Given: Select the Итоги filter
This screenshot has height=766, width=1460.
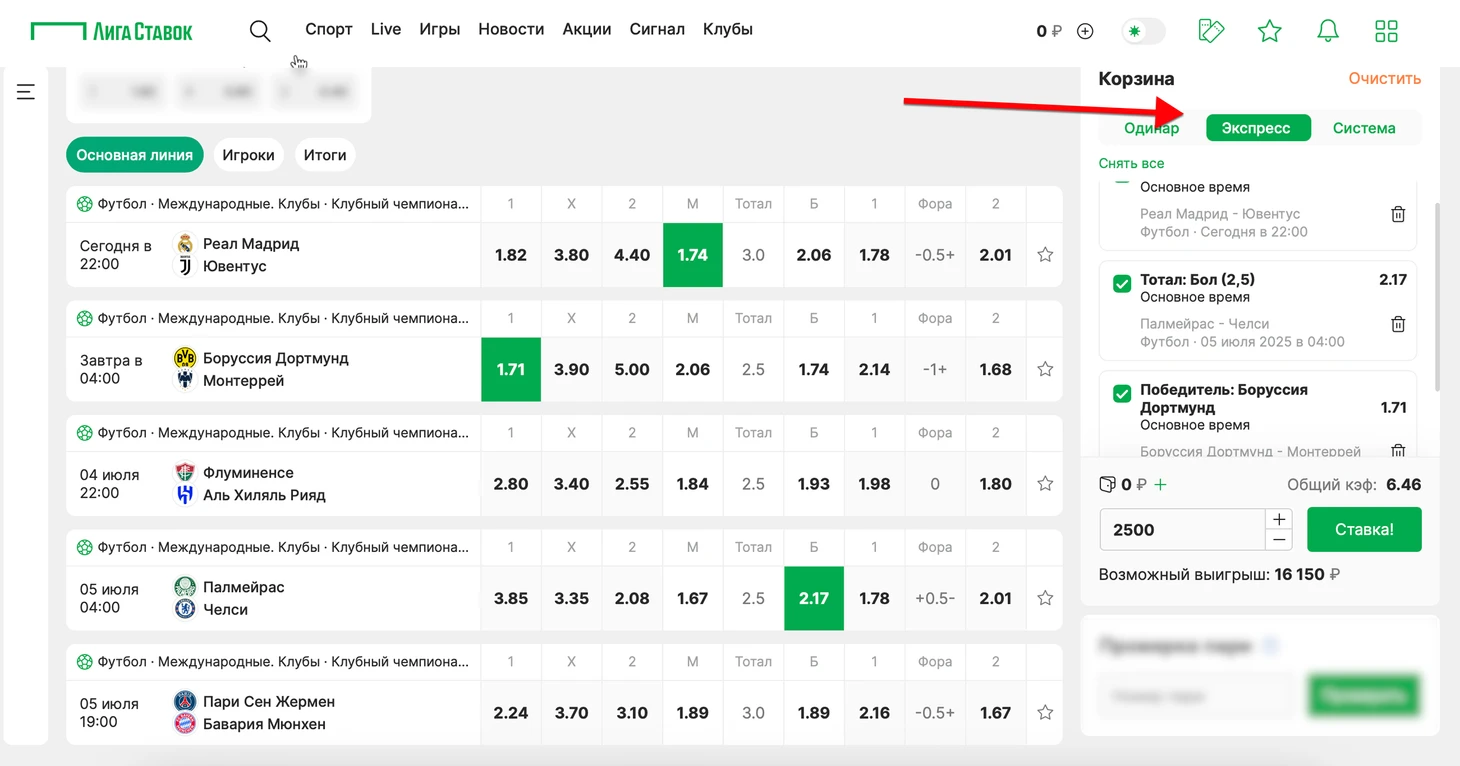Looking at the screenshot, I should (325, 155).
